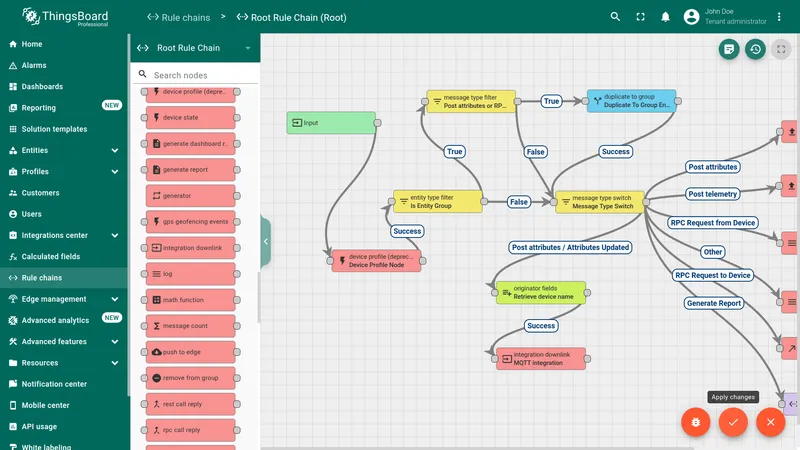
Task: Open Alarms in sidebar
Action: (64, 65)
